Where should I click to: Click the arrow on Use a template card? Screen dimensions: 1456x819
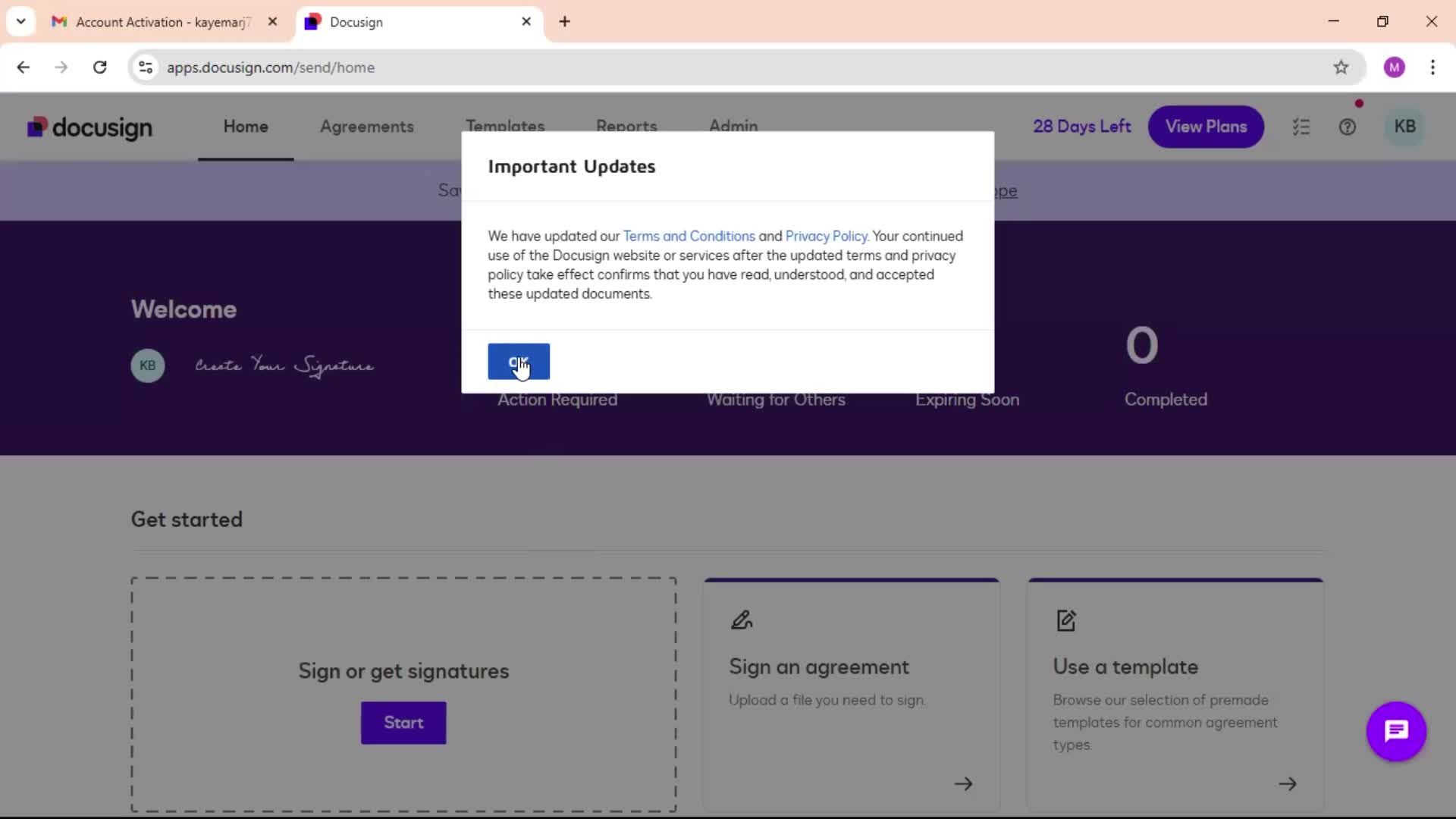coord(1288,783)
